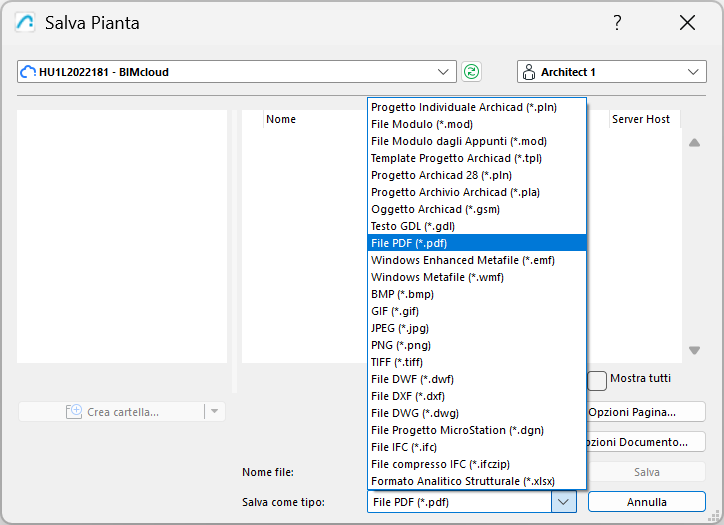Open Opzioni Documento settings
The width and height of the screenshot is (724, 525).
[646, 442]
